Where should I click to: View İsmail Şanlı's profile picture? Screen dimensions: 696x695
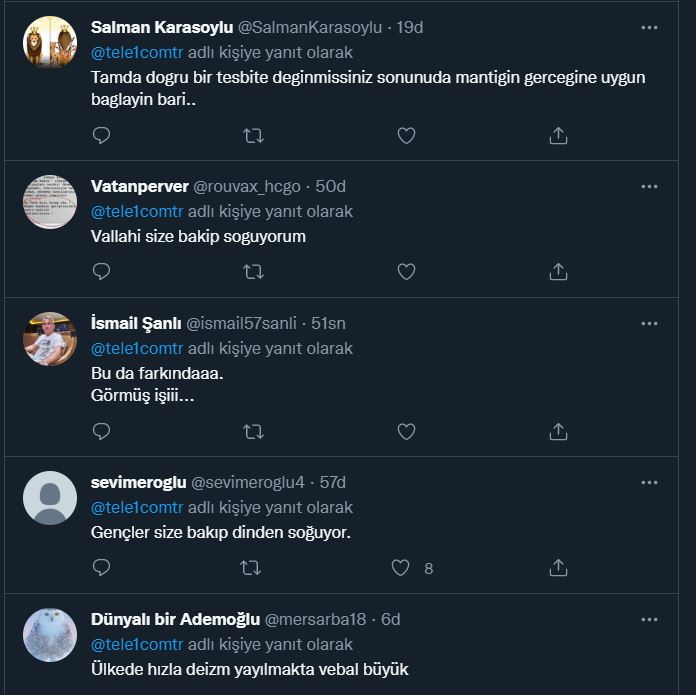[50, 339]
